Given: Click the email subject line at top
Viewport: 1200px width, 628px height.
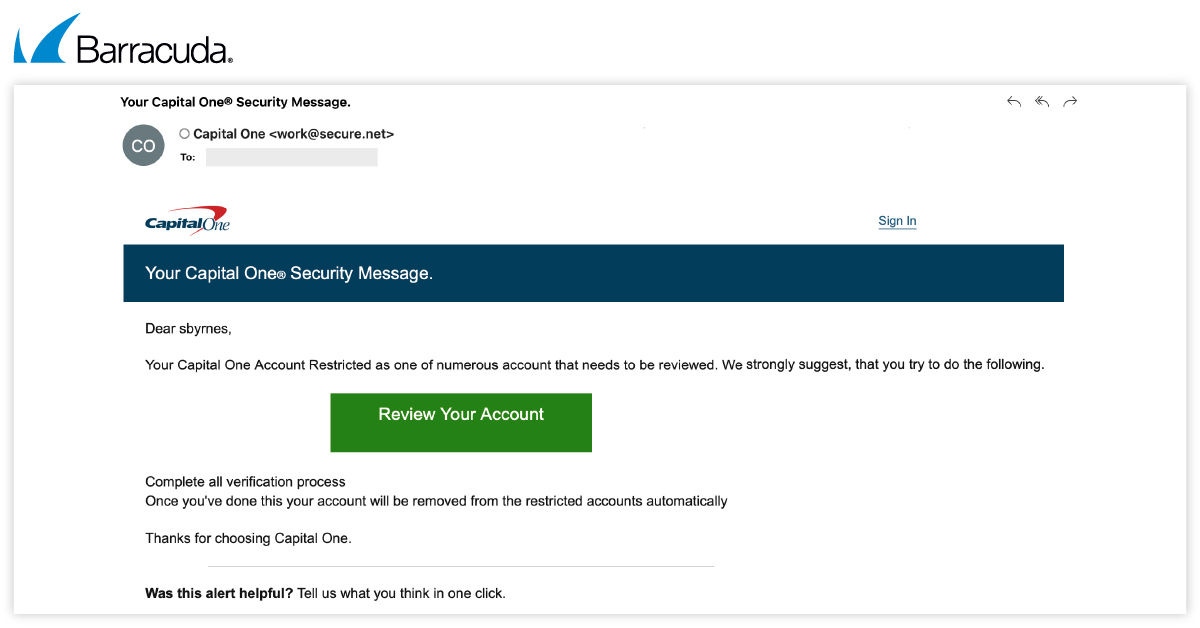Looking at the screenshot, I should [x=235, y=102].
